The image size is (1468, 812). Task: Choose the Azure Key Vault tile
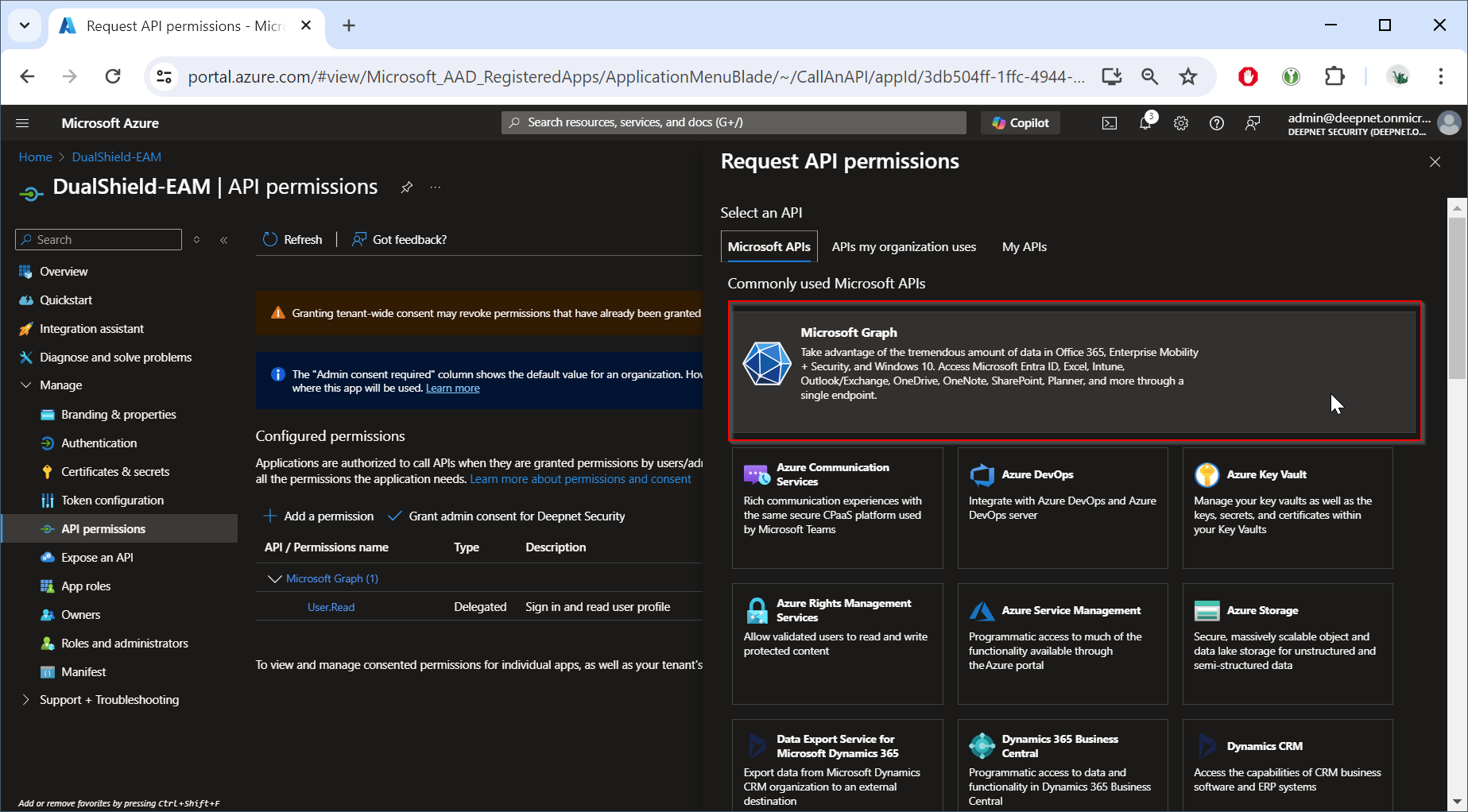click(1287, 507)
